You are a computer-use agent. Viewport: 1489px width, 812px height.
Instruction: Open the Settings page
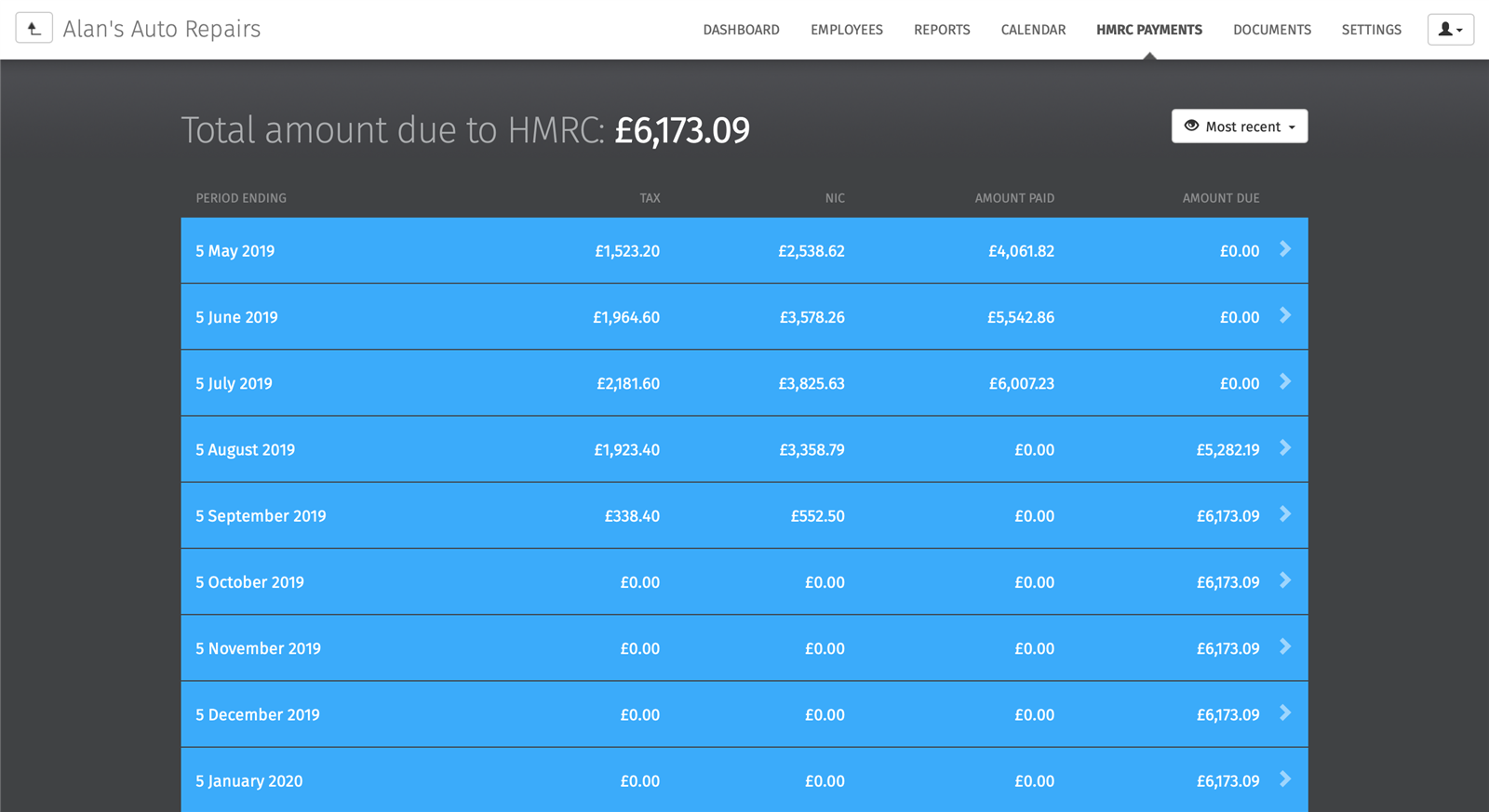pyautogui.click(x=1371, y=30)
